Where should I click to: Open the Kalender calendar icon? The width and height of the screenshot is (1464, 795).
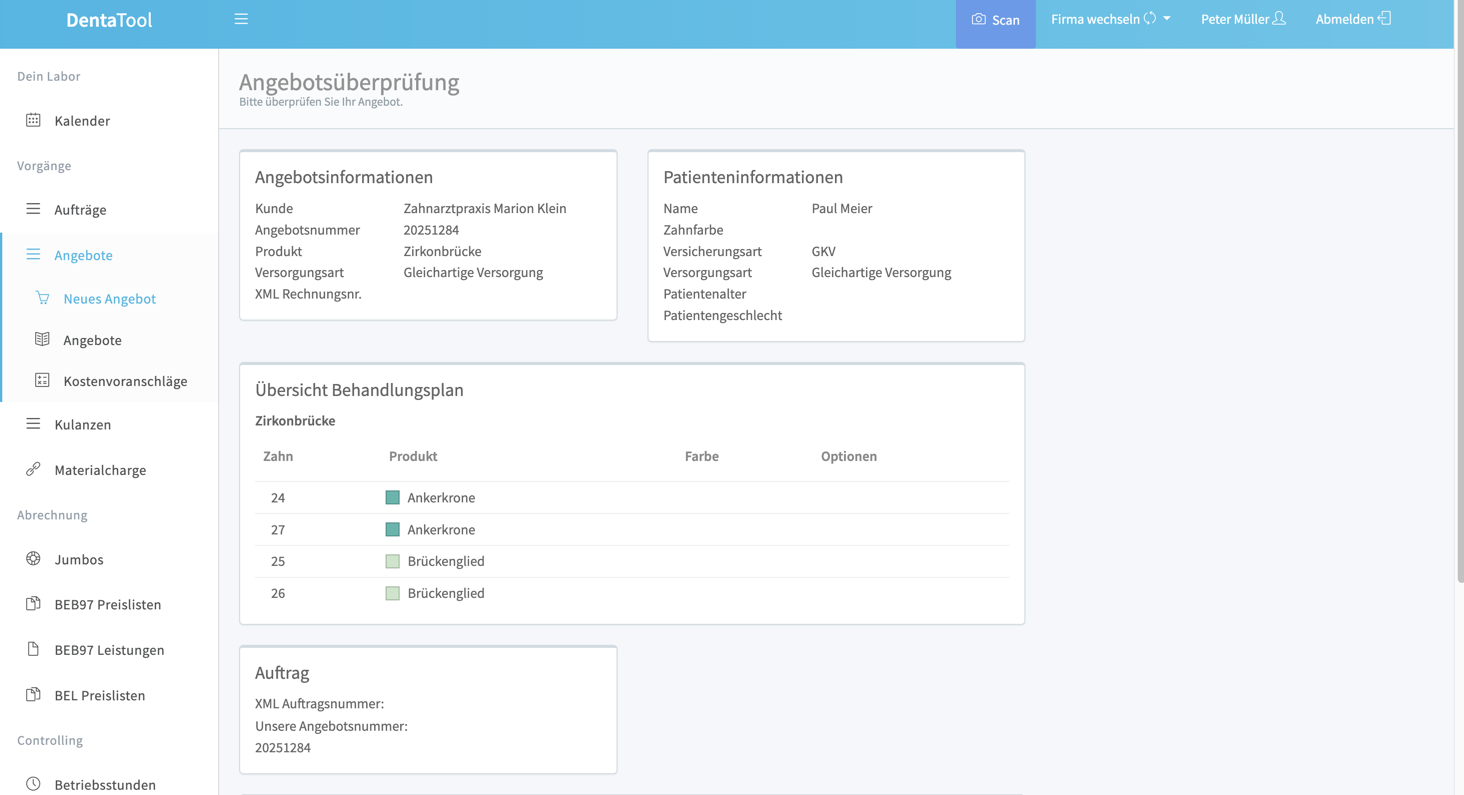point(33,120)
